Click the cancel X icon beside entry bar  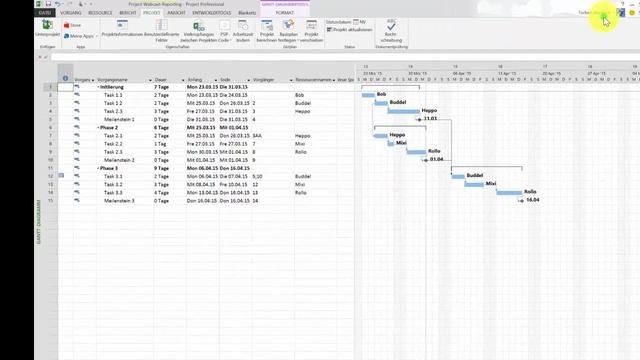pyautogui.click(x=40, y=57)
